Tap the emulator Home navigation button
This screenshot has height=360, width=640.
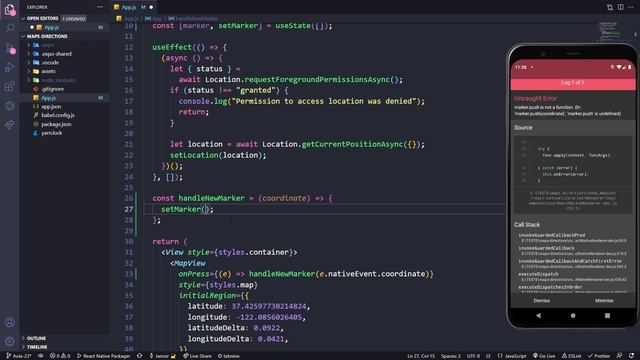click(573, 316)
